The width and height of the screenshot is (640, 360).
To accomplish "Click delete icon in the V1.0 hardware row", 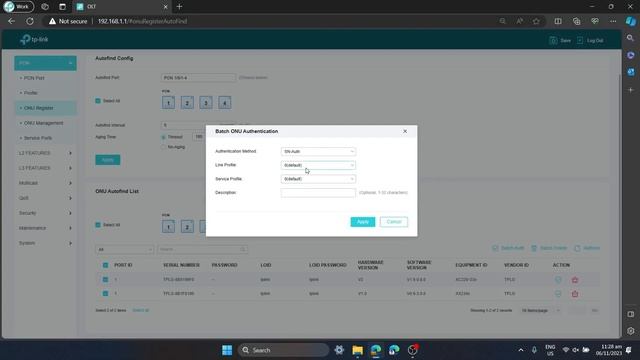I will click(575, 294).
